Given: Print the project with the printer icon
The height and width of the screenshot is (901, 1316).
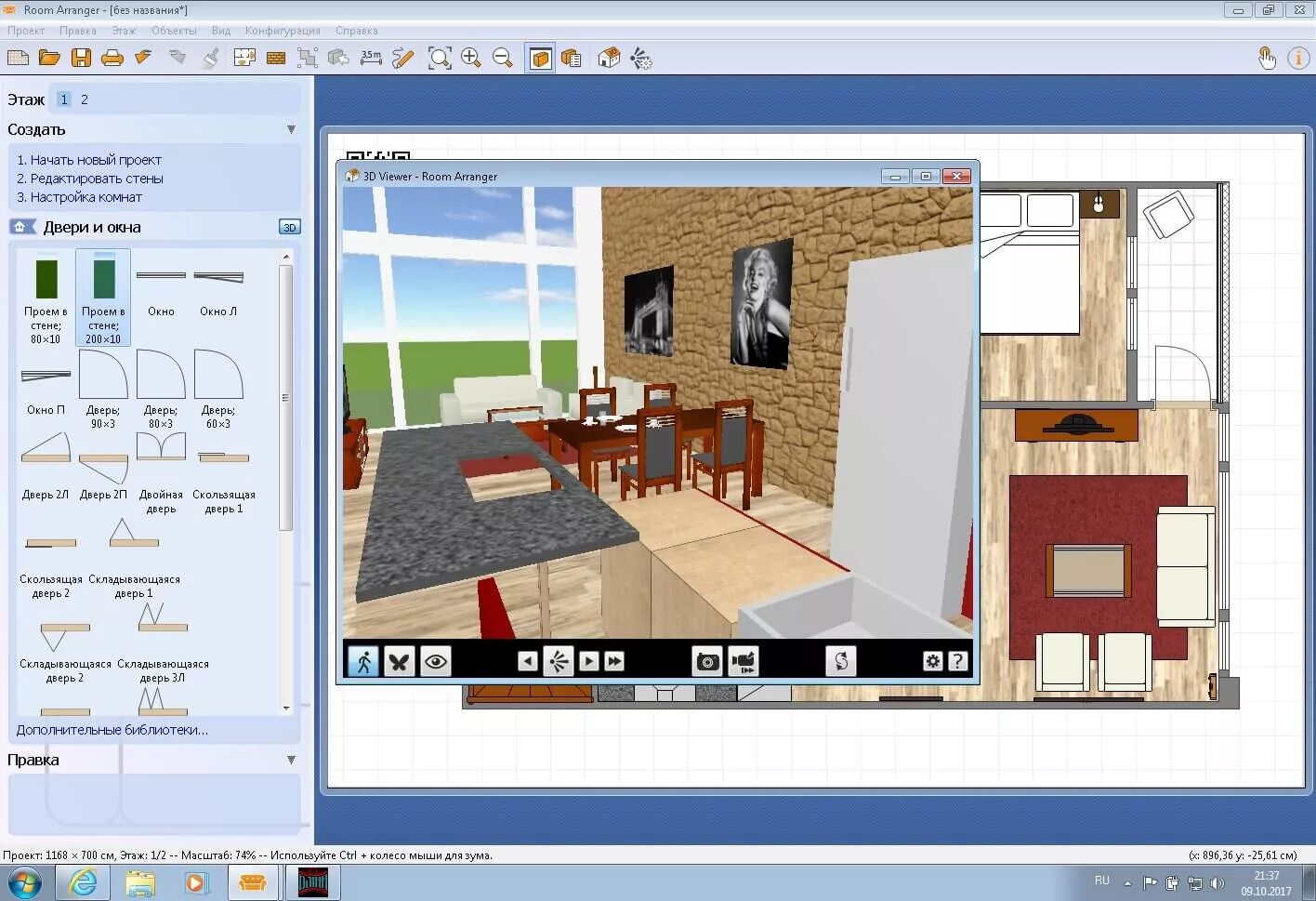Looking at the screenshot, I should [x=112, y=59].
